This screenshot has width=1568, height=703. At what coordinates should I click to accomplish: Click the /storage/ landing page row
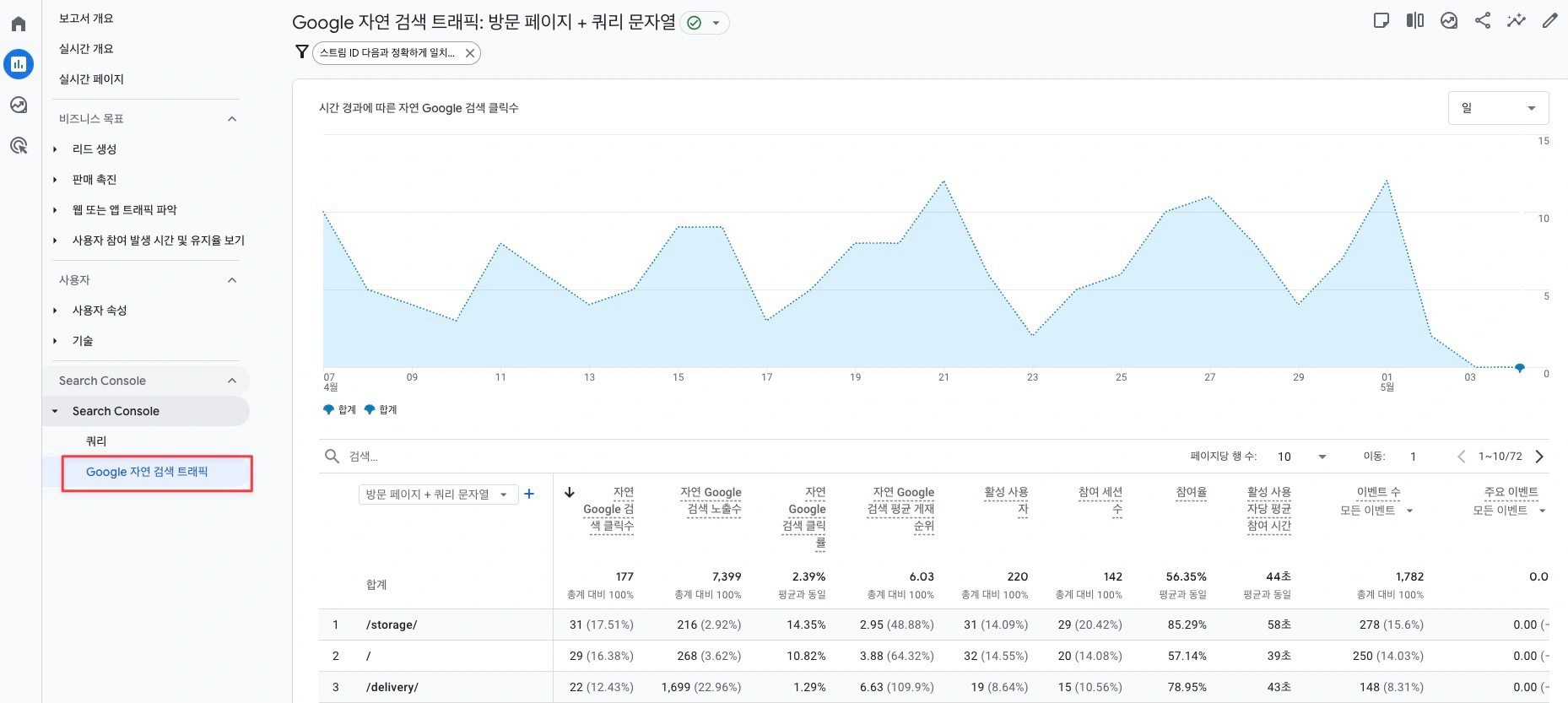tap(392, 625)
